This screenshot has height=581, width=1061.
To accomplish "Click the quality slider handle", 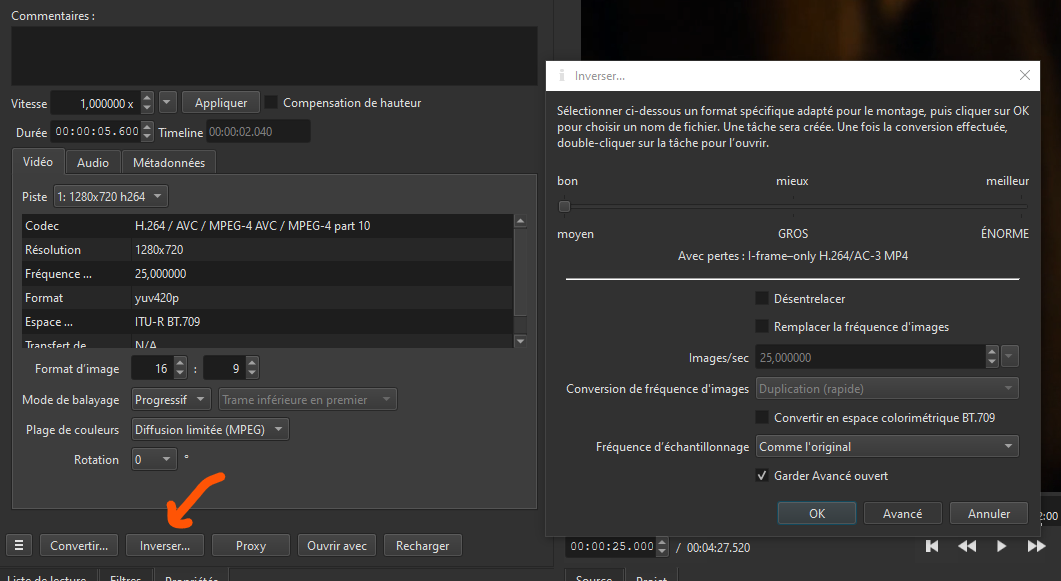I will 565,207.
